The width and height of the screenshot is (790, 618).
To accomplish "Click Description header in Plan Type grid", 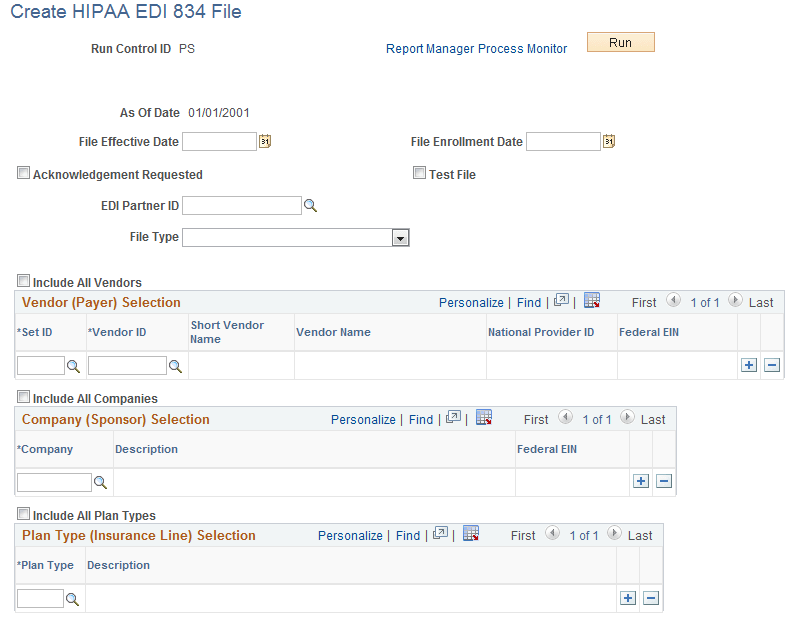I will click(118, 565).
